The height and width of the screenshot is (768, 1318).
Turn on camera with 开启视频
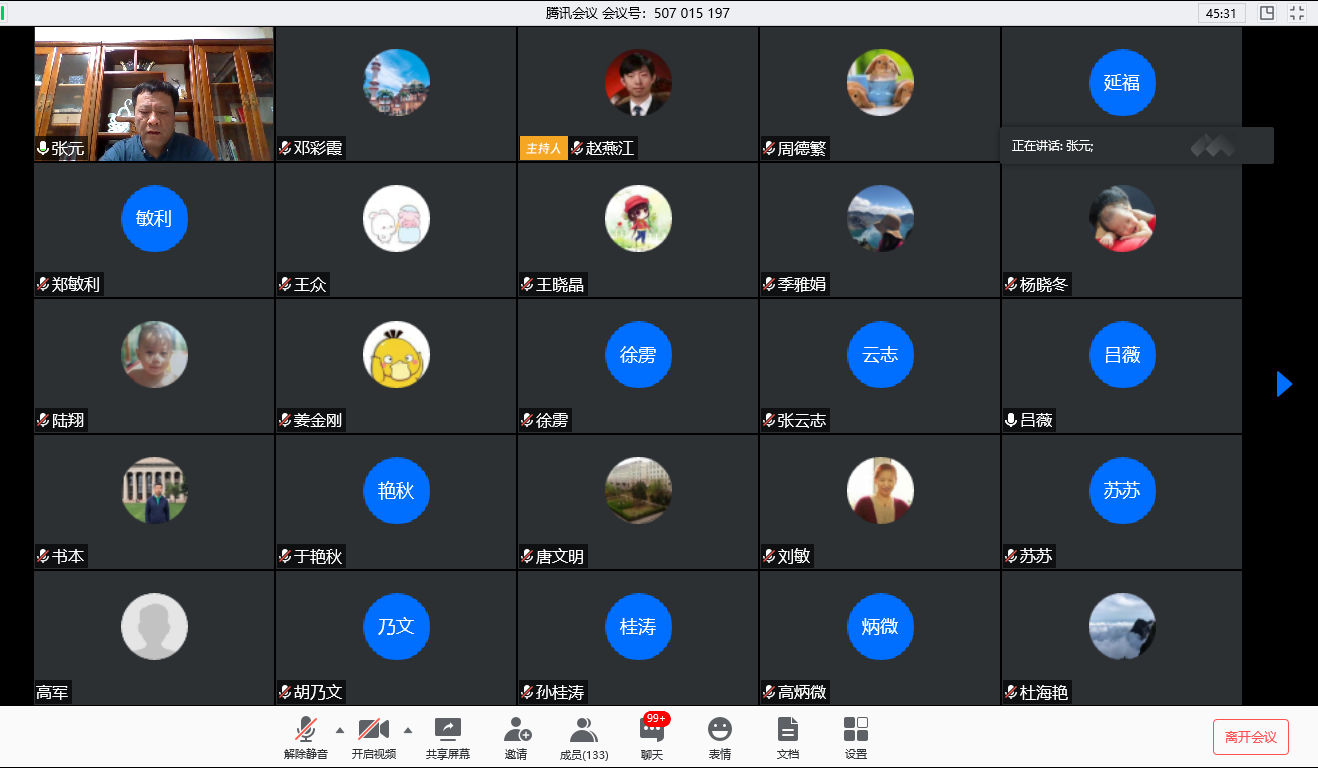click(373, 738)
